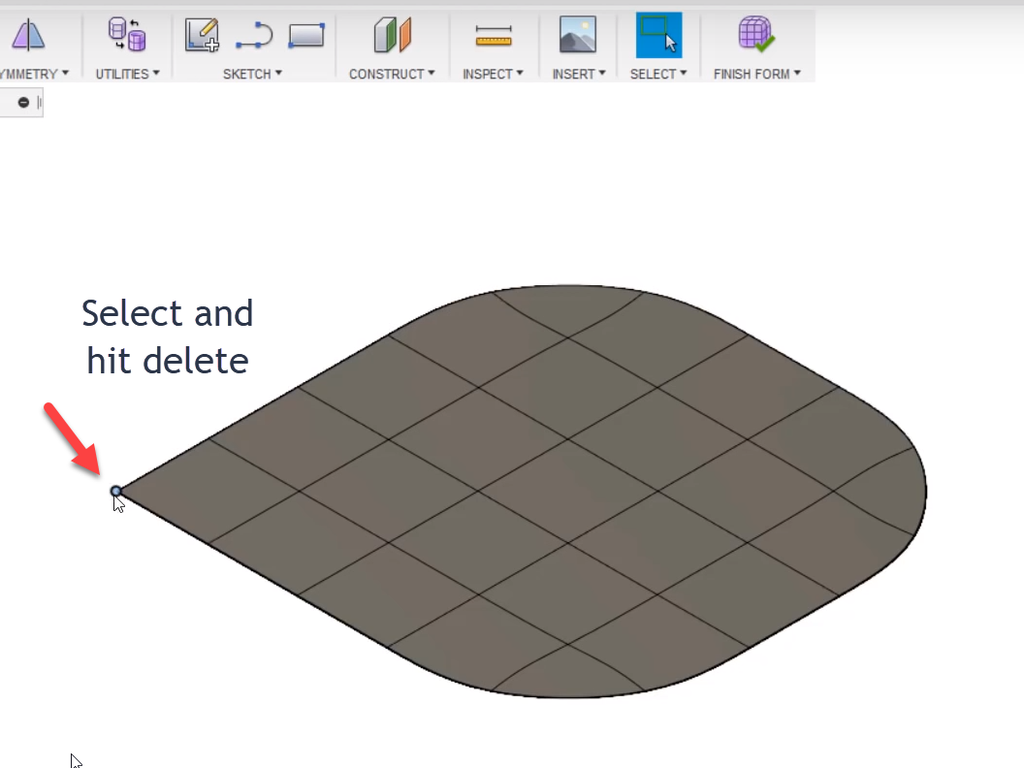Click the Utilities box display icon

pos(127,33)
